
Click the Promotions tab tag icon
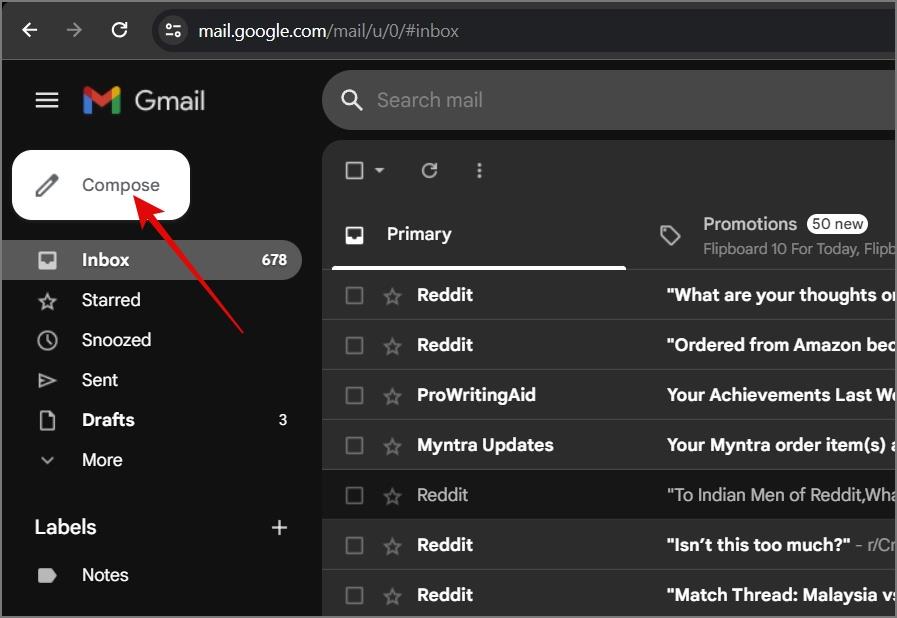pyautogui.click(x=670, y=235)
